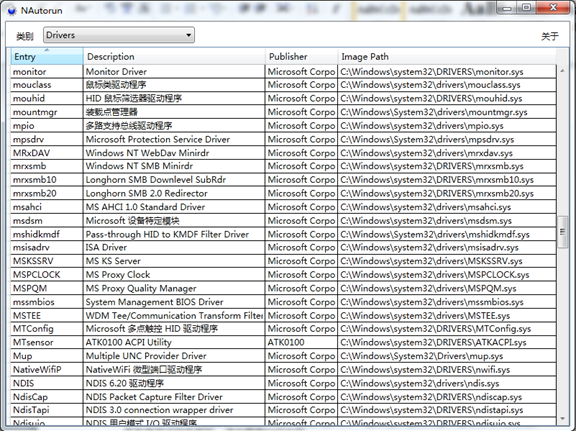Click the 'MS Proxy Clock' description
This screenshot has width=576, height=431.
tap(118, 275)
